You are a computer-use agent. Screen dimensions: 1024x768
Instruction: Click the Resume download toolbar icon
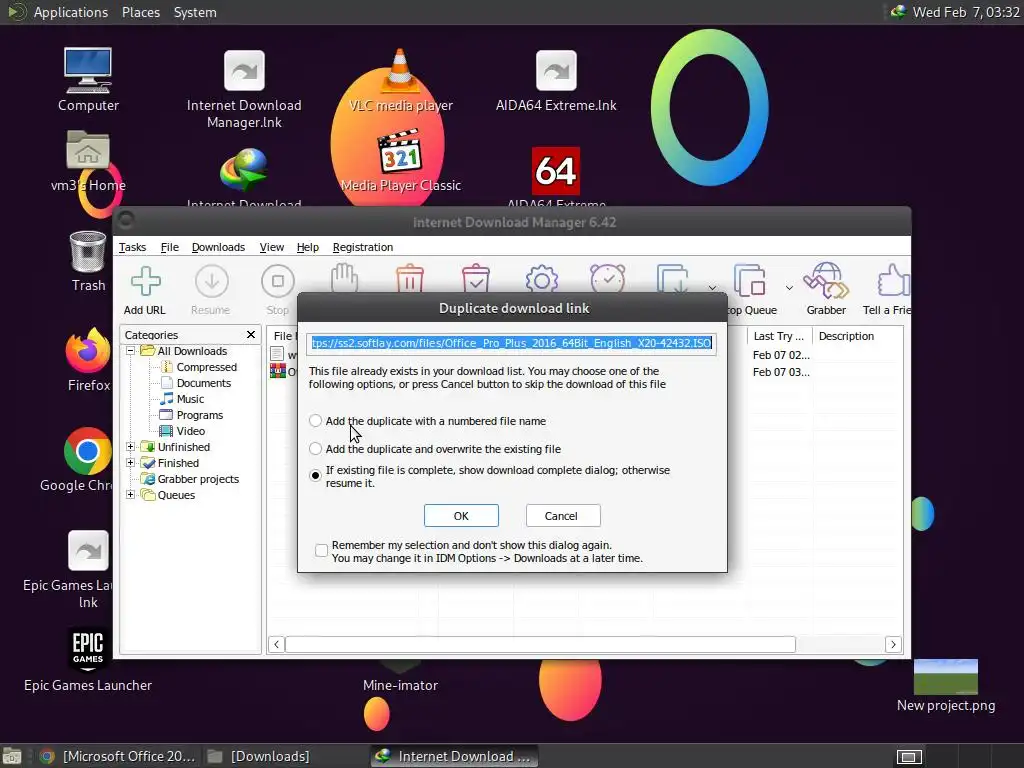tap(212, 282)
